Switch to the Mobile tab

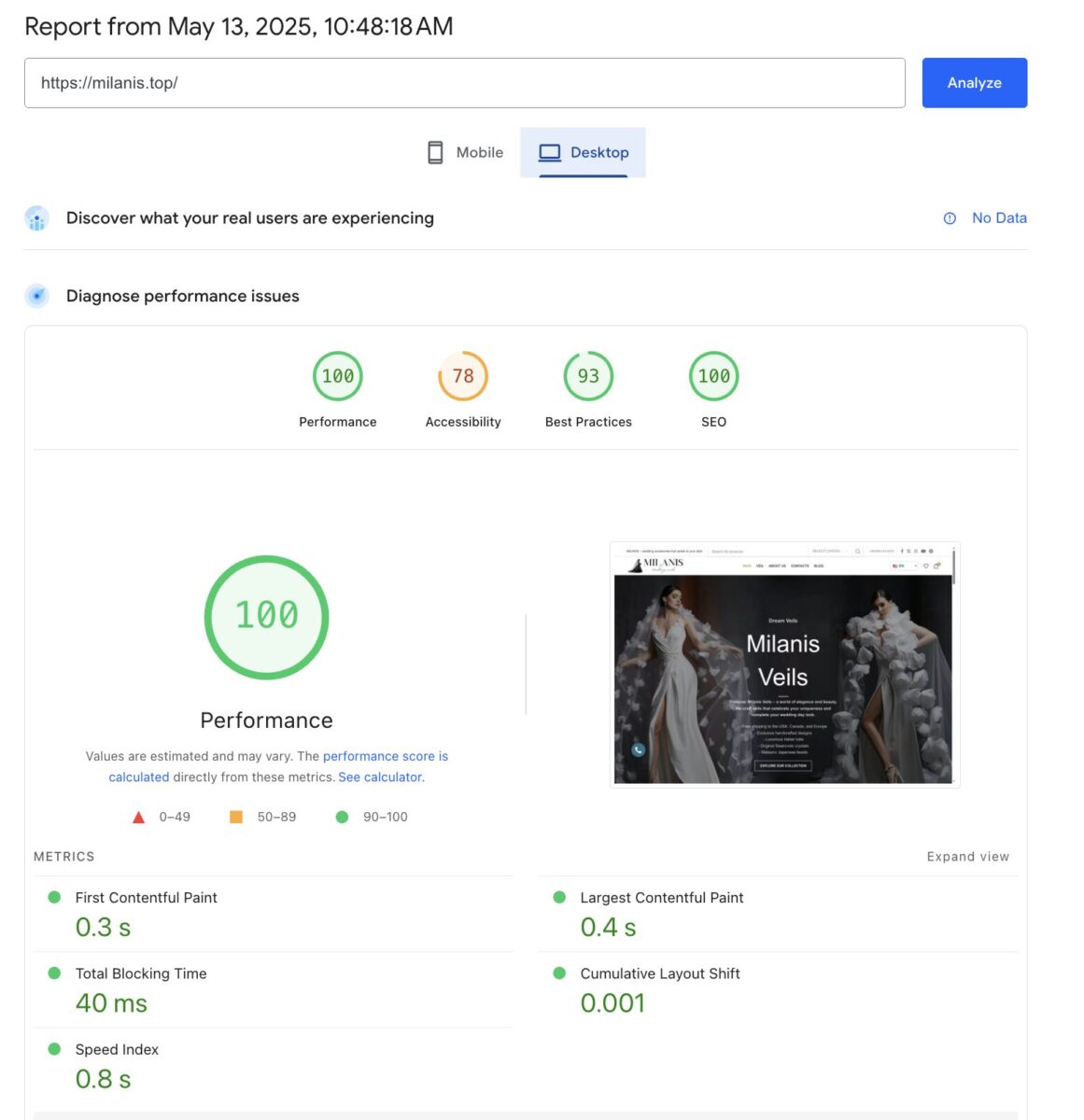(465, 152)
